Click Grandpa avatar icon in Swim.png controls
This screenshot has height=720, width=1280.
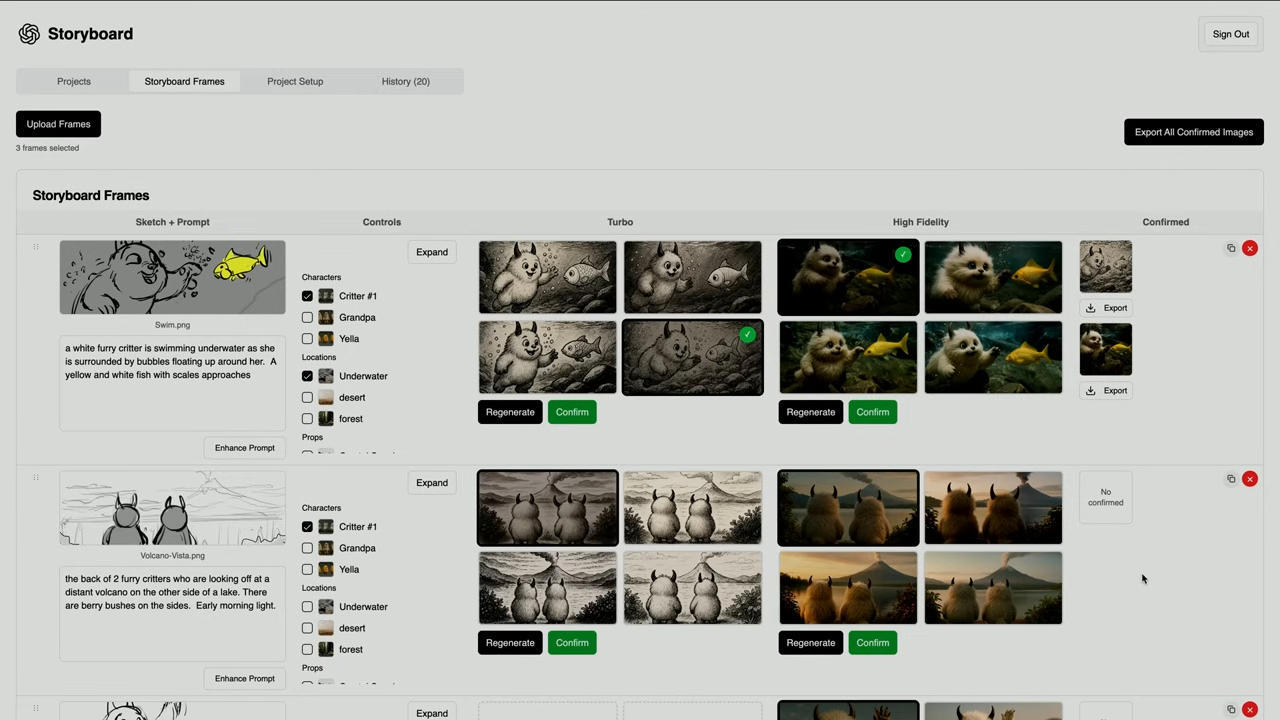pos(326,317)
